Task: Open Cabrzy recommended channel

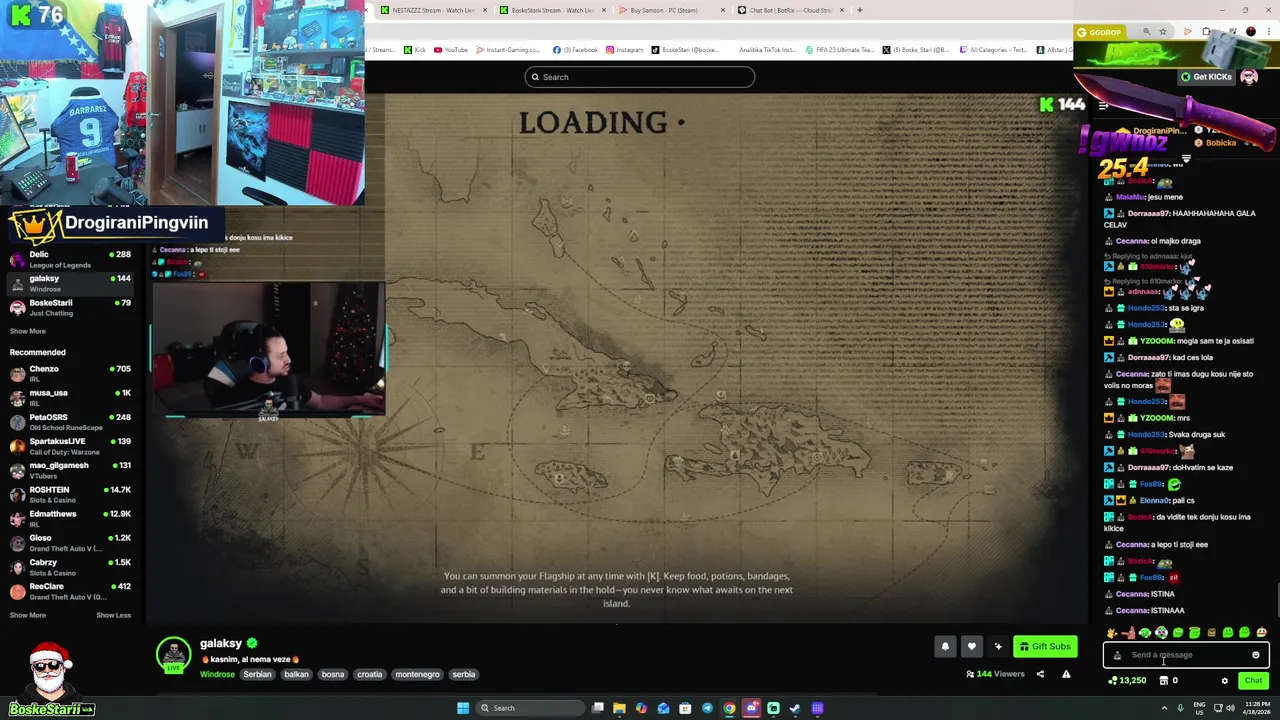Action: (70, 566)
